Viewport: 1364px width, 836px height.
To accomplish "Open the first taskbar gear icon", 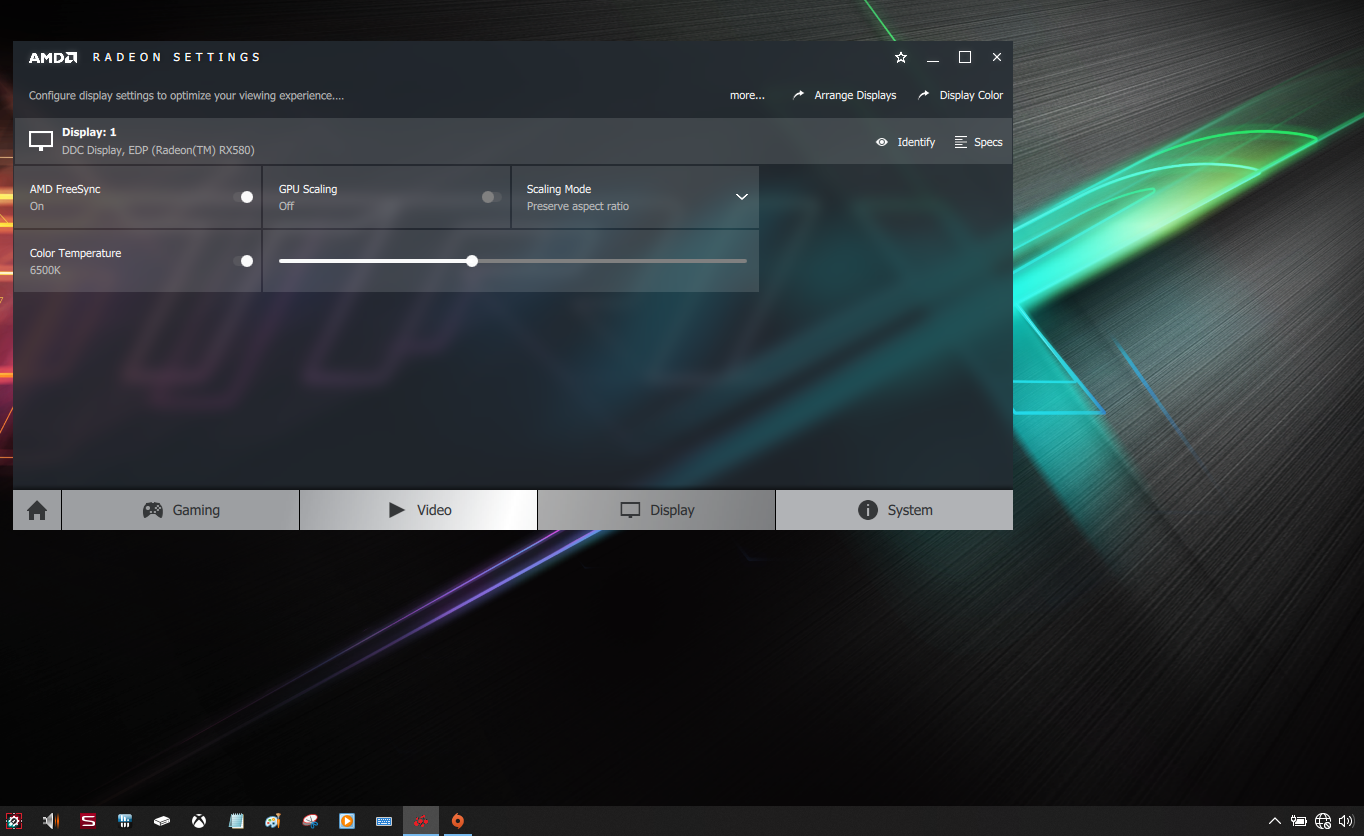I will coord(14,821).
